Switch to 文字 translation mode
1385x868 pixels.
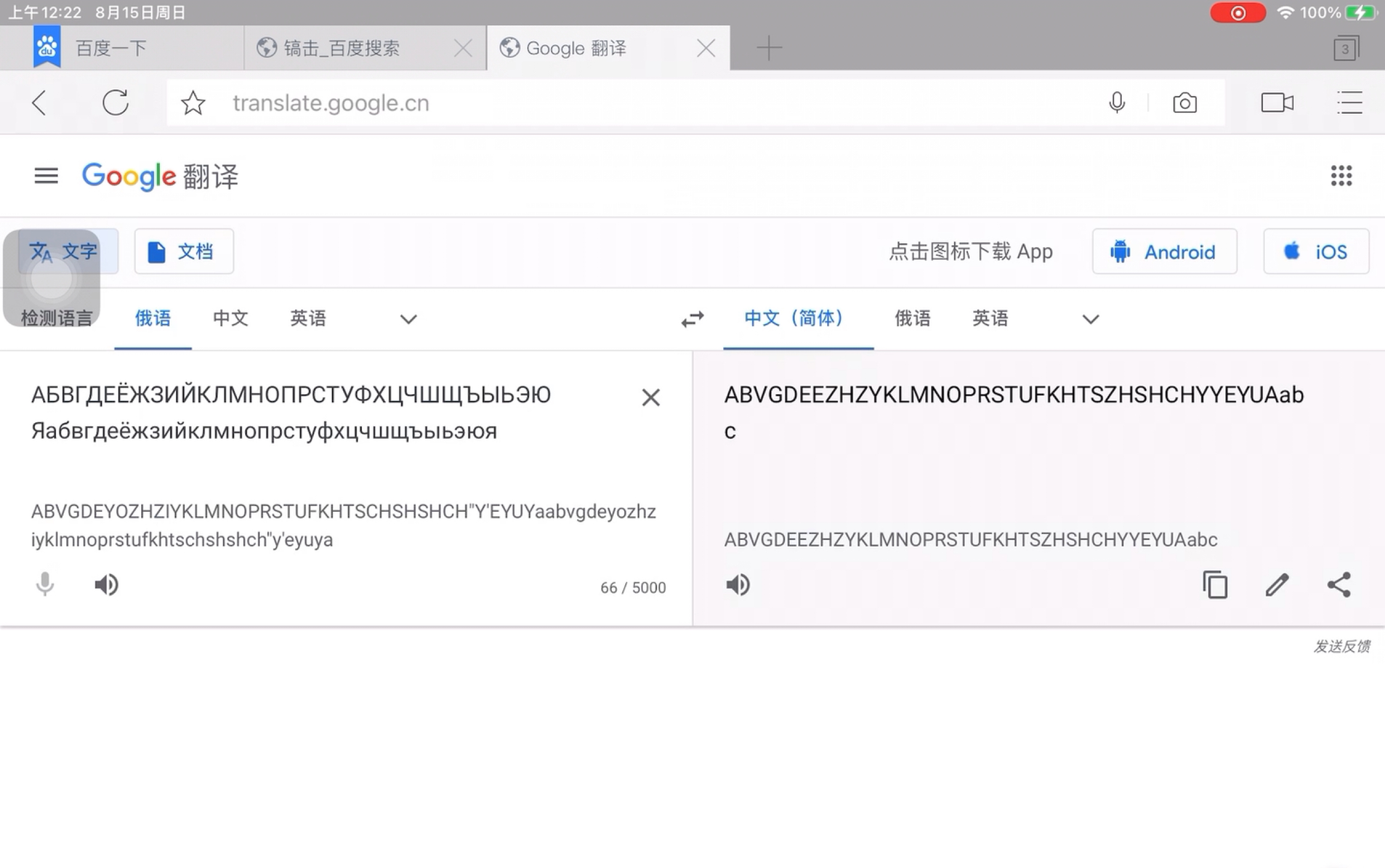coord(67,251)
